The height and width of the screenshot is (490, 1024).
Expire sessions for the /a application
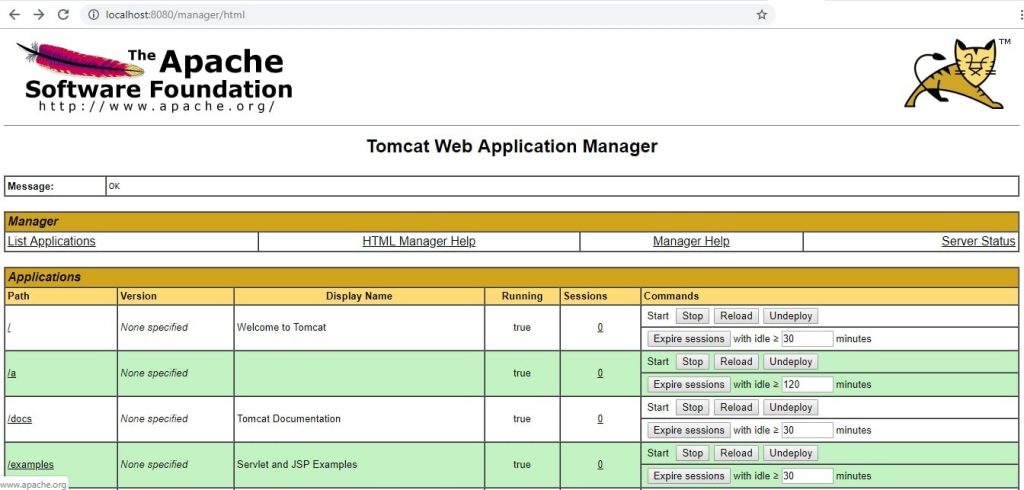pos(689,385)
